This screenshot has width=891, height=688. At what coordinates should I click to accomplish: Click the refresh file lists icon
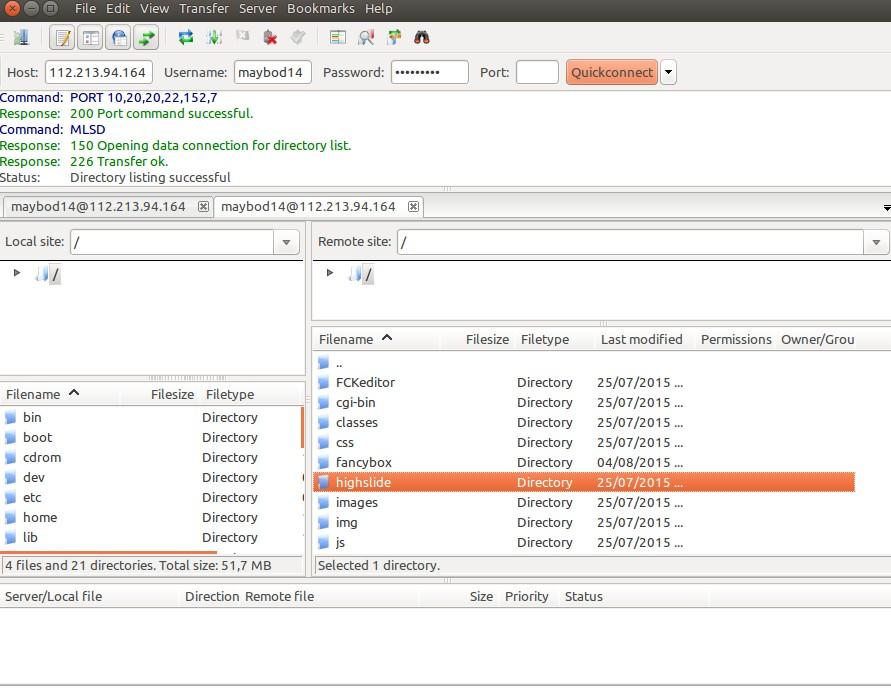[x=185, y=37]
